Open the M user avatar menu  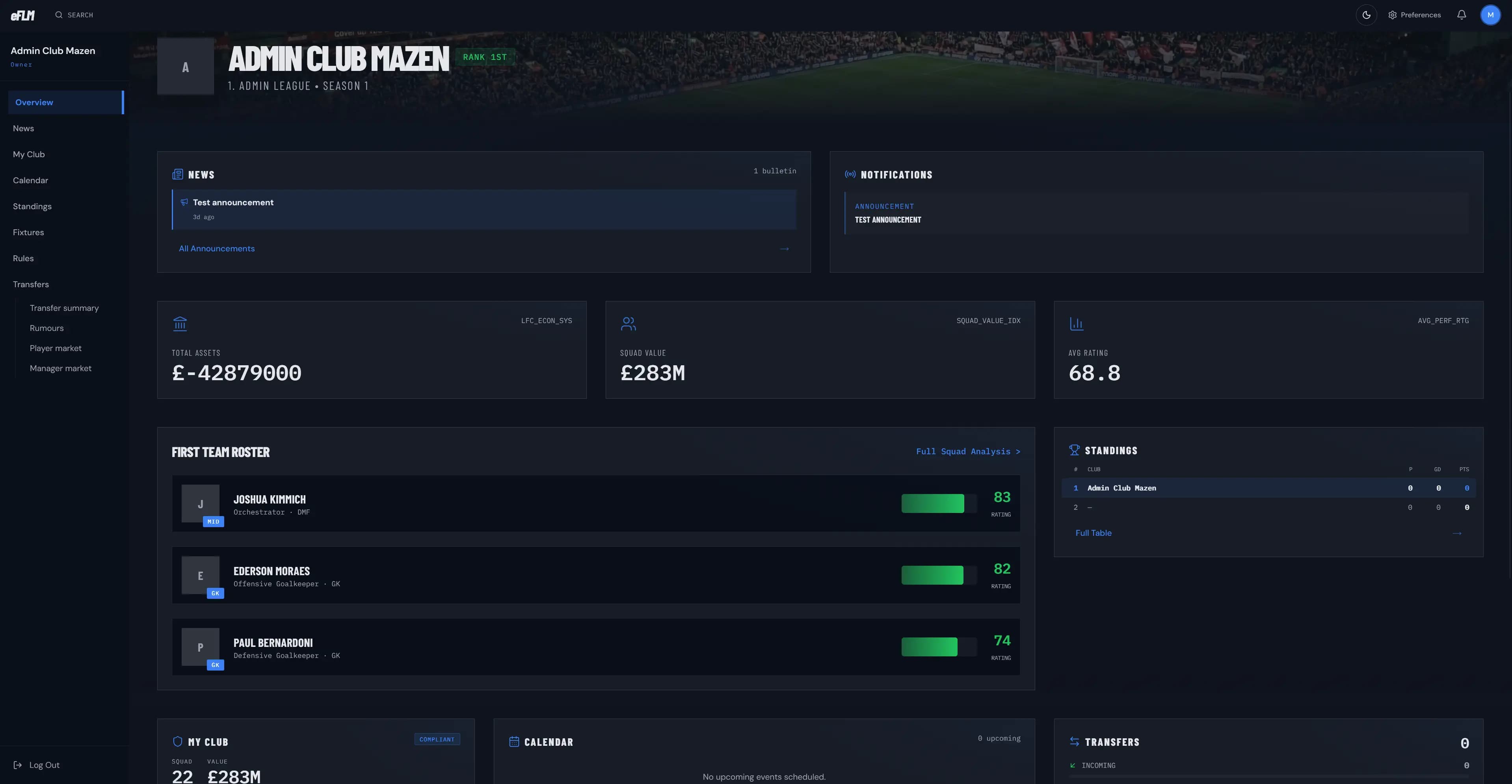point(1490,15)
